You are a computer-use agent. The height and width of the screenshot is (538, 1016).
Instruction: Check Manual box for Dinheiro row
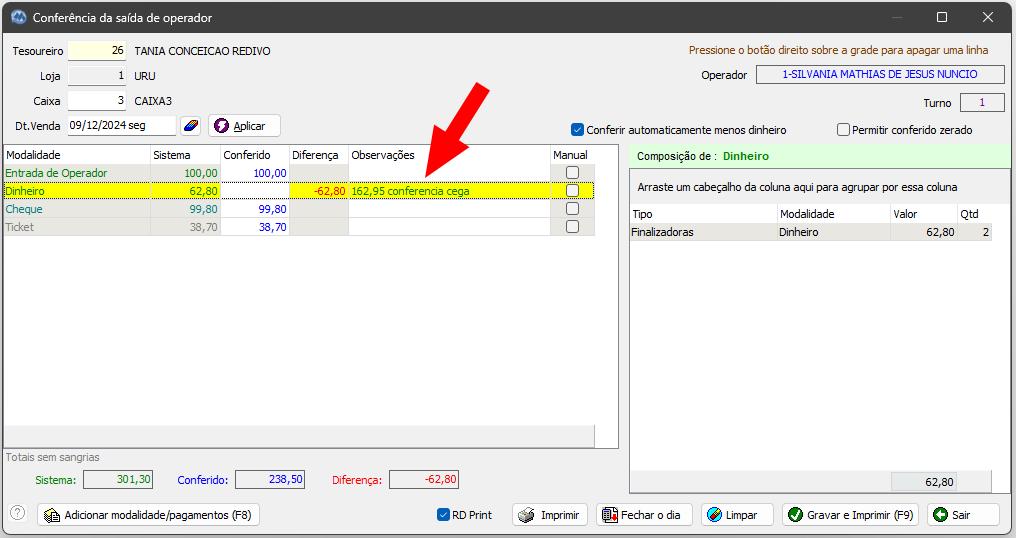click(572, 191)
